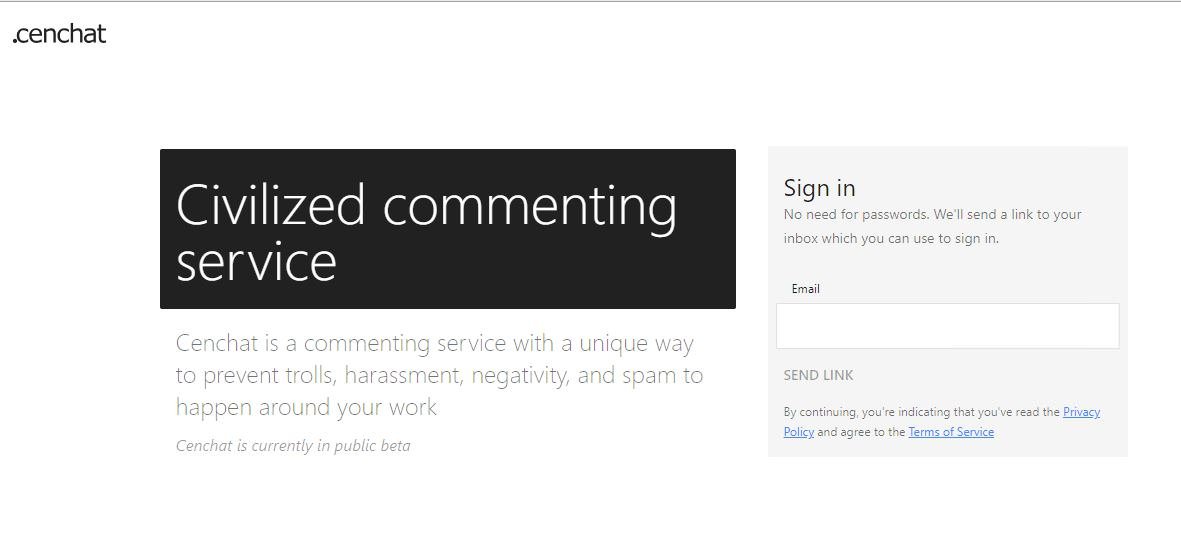Click the word commenting in the headline

(x=530, y=207)
